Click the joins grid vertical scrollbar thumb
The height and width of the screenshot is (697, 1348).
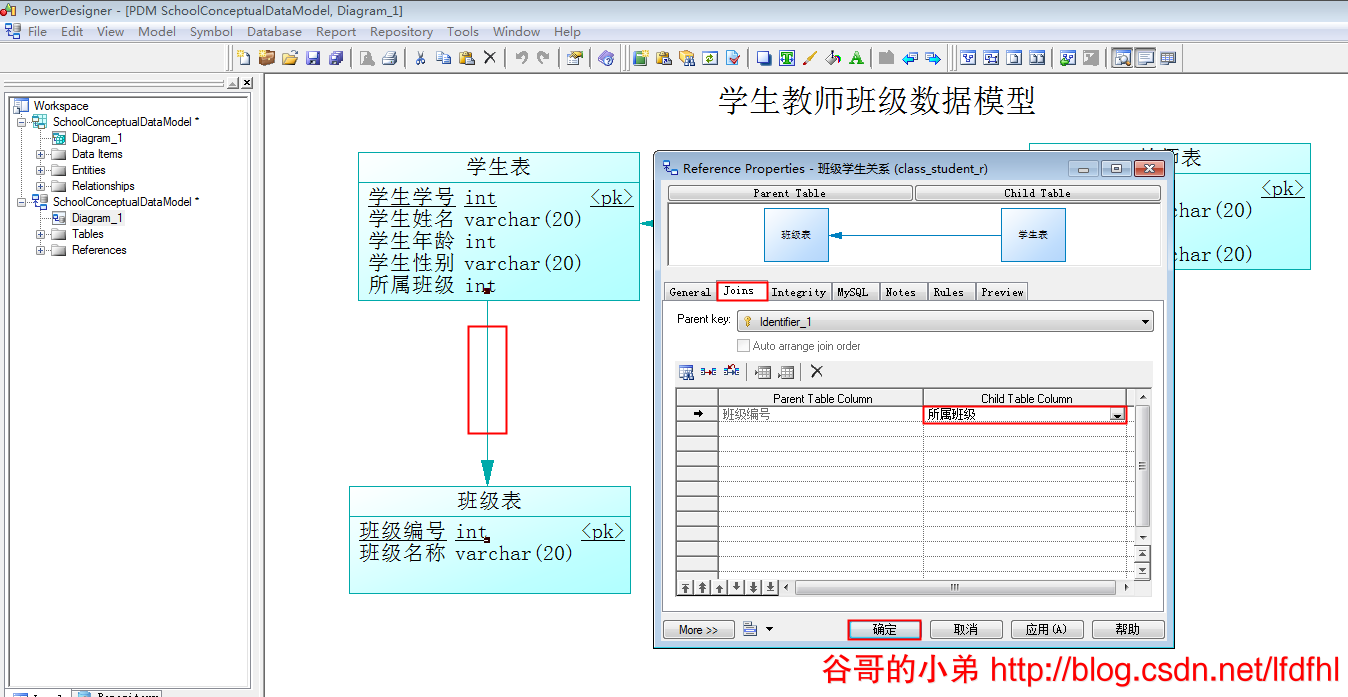click(x=1143, y=466)
